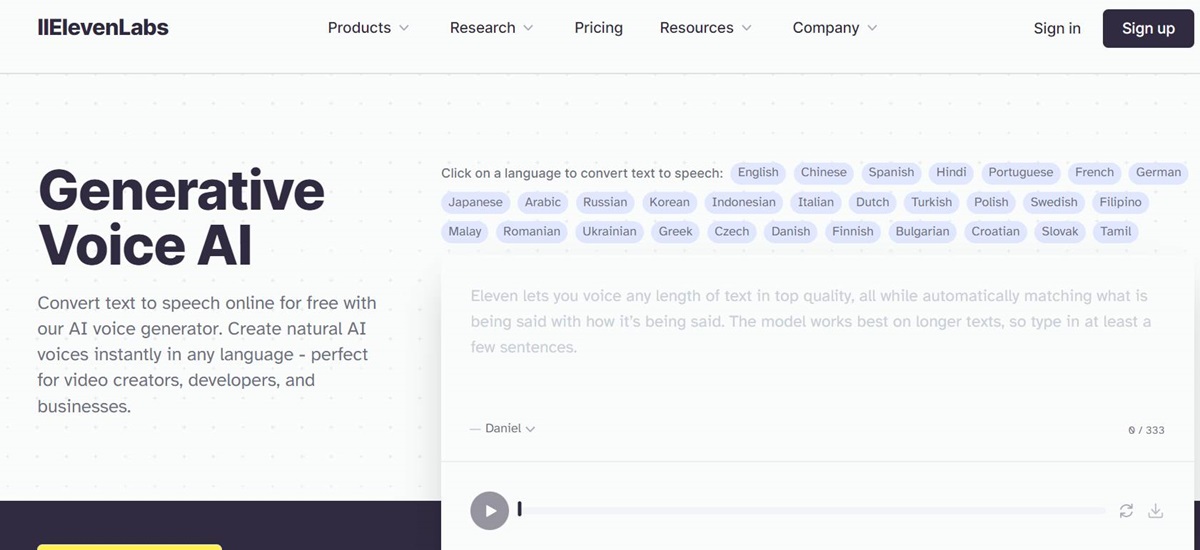The width and height of the screenshot is (1200, 550).
Task: Open the Products dropdown menu
Action: [368, 28]
